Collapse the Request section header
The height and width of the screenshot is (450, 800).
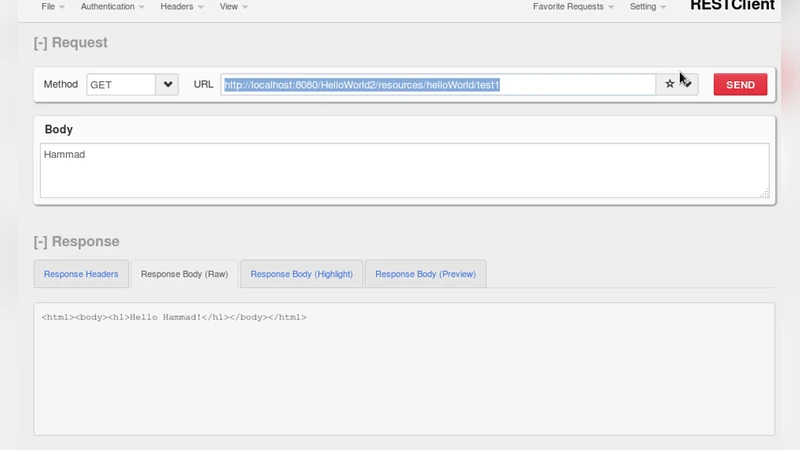70,43
